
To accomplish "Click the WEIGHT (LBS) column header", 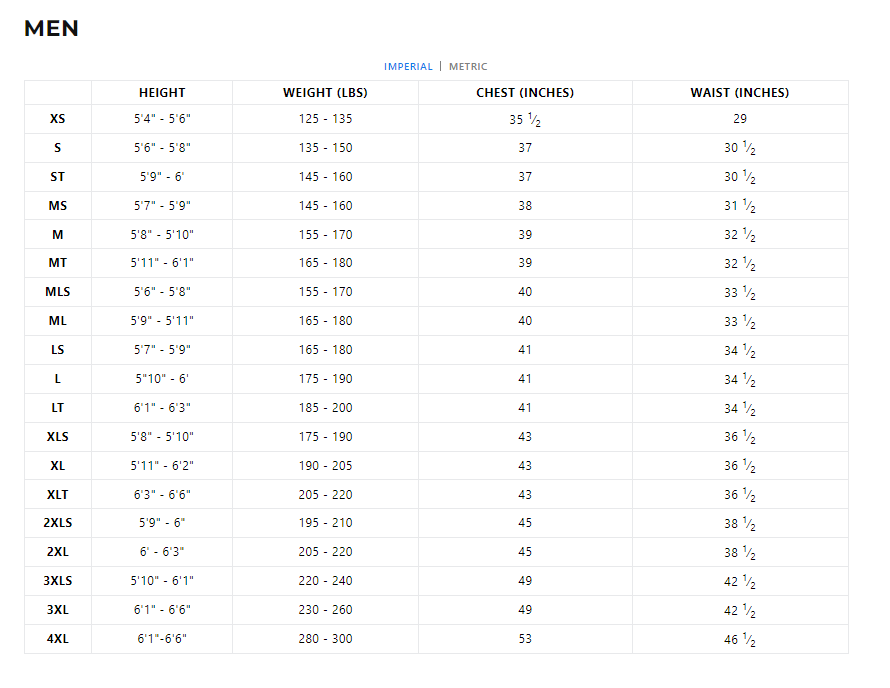I will [325, 93].
